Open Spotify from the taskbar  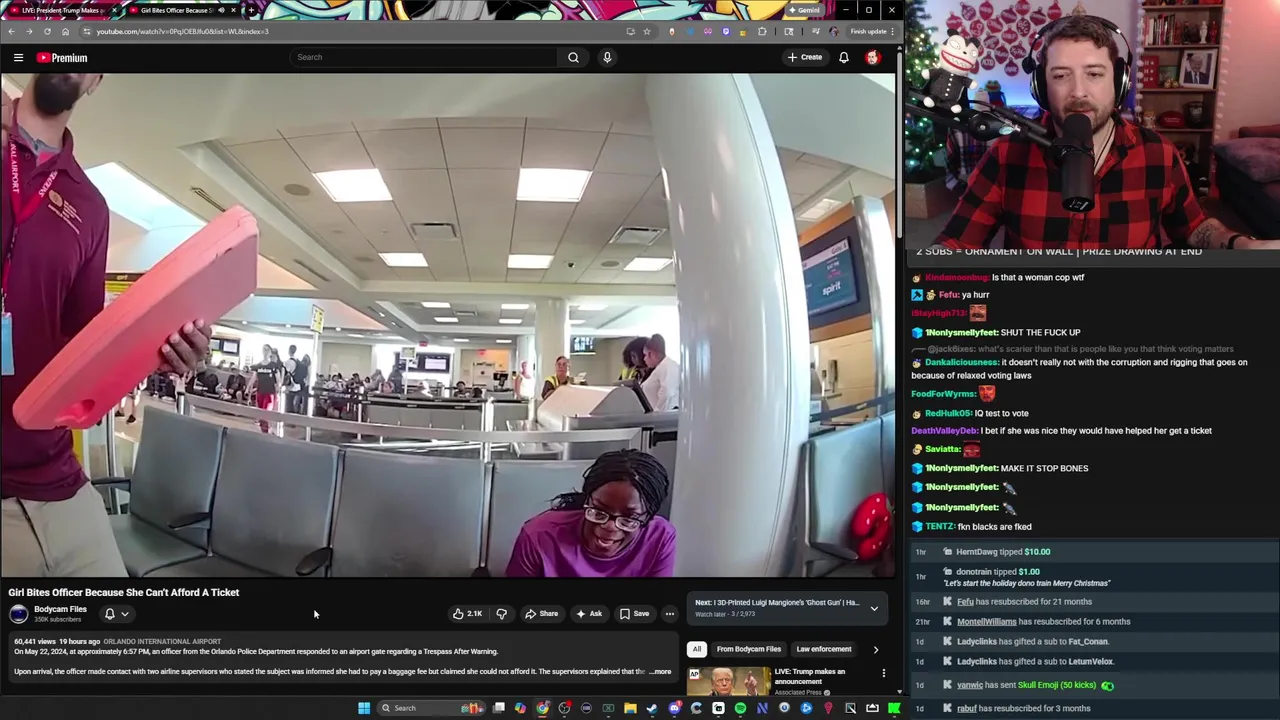coord(740,708)
